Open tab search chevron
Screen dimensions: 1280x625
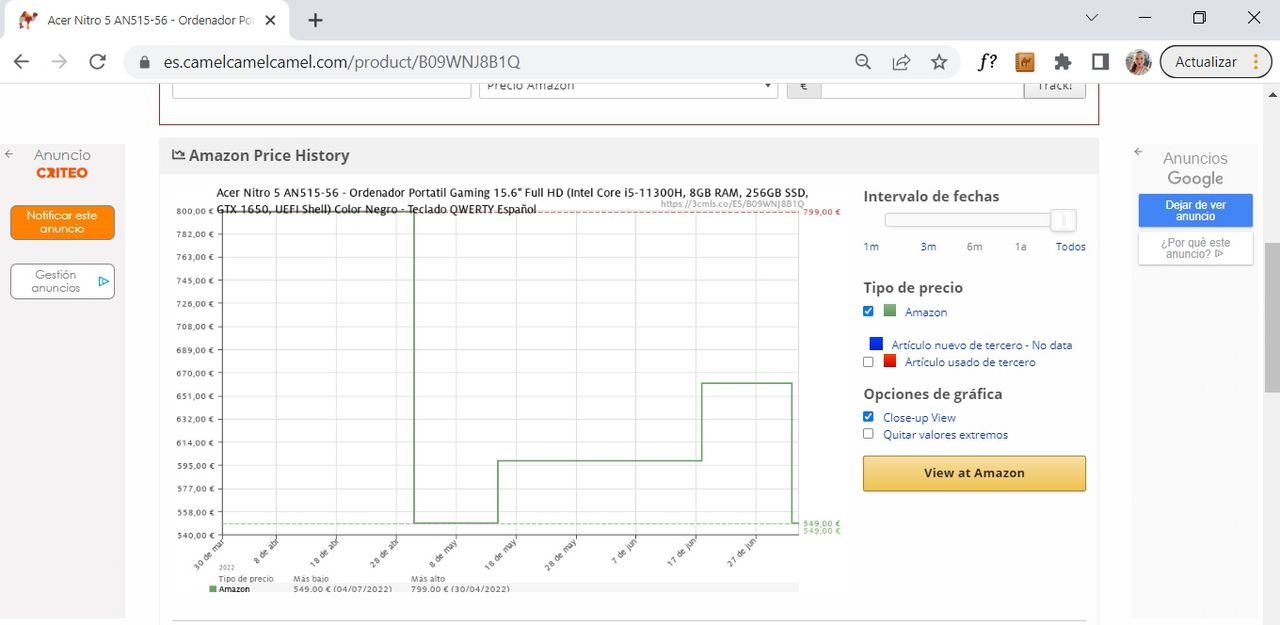click(1092, 18)
